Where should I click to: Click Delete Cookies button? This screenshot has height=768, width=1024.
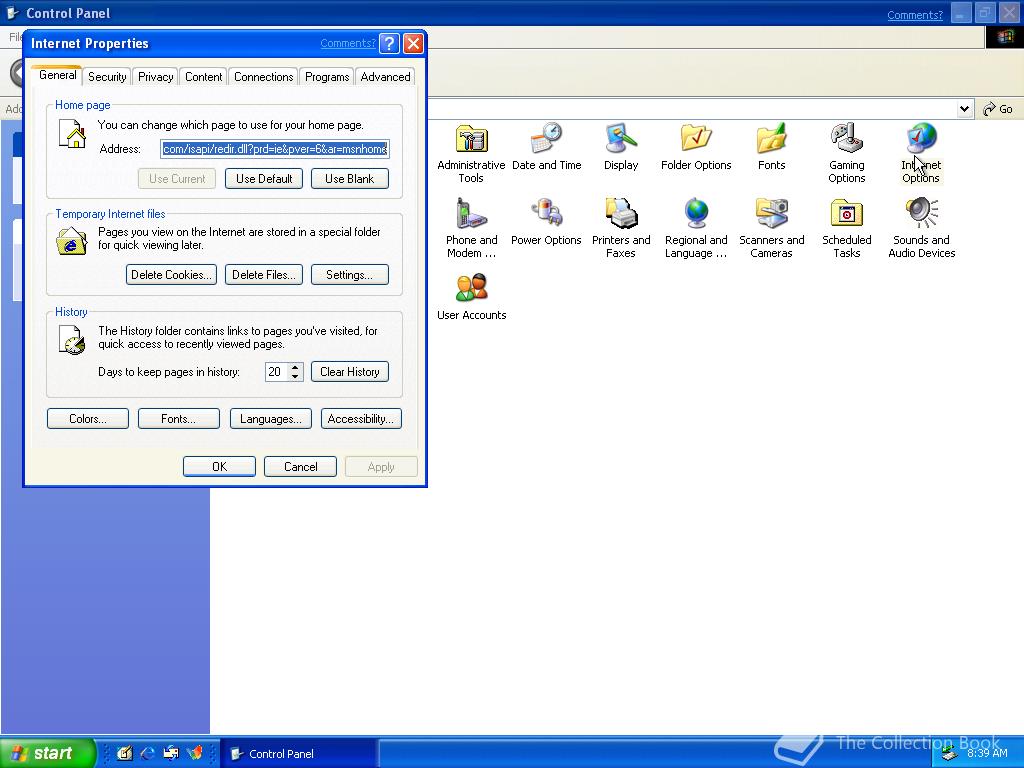(171, 275)
